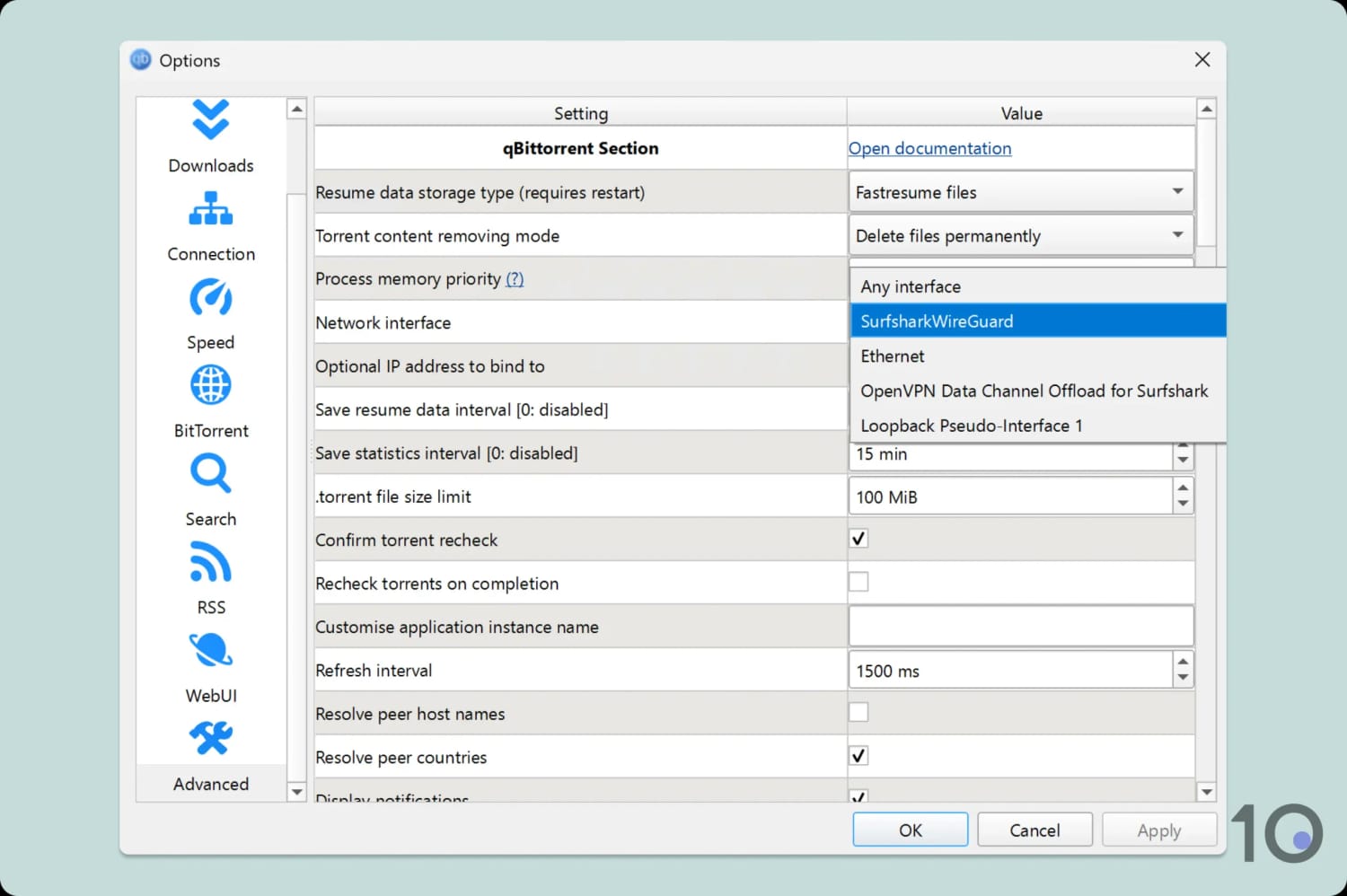Decrease Refresh interval value

coord(1183,679)
